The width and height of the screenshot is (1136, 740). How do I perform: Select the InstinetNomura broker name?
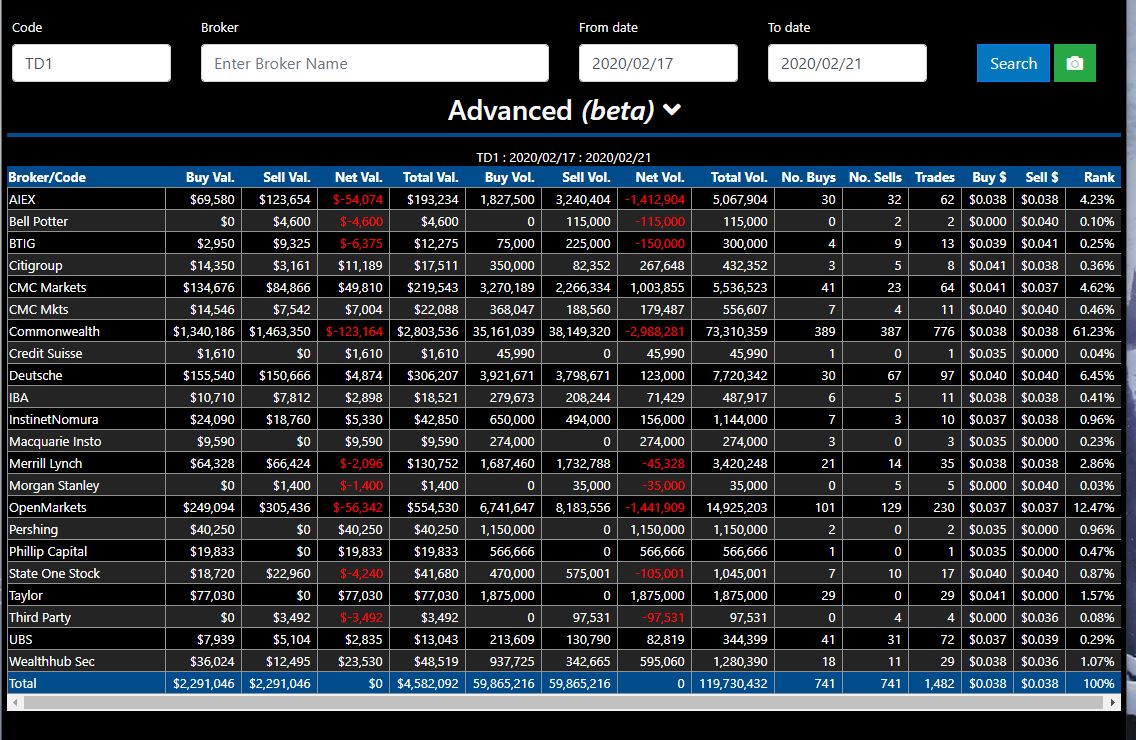[54, 420]
